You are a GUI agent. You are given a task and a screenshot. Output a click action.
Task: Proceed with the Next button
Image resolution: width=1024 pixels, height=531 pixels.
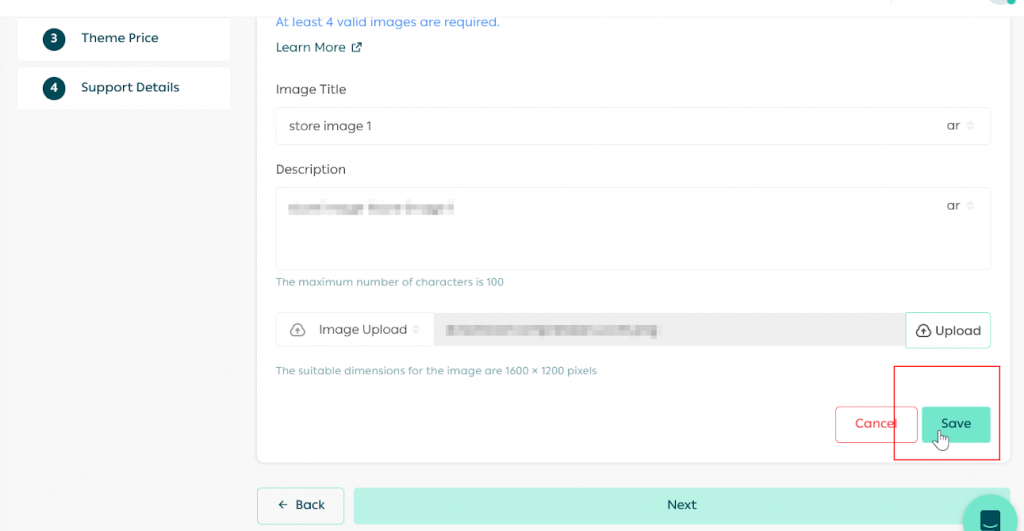(x=681, y=505)
